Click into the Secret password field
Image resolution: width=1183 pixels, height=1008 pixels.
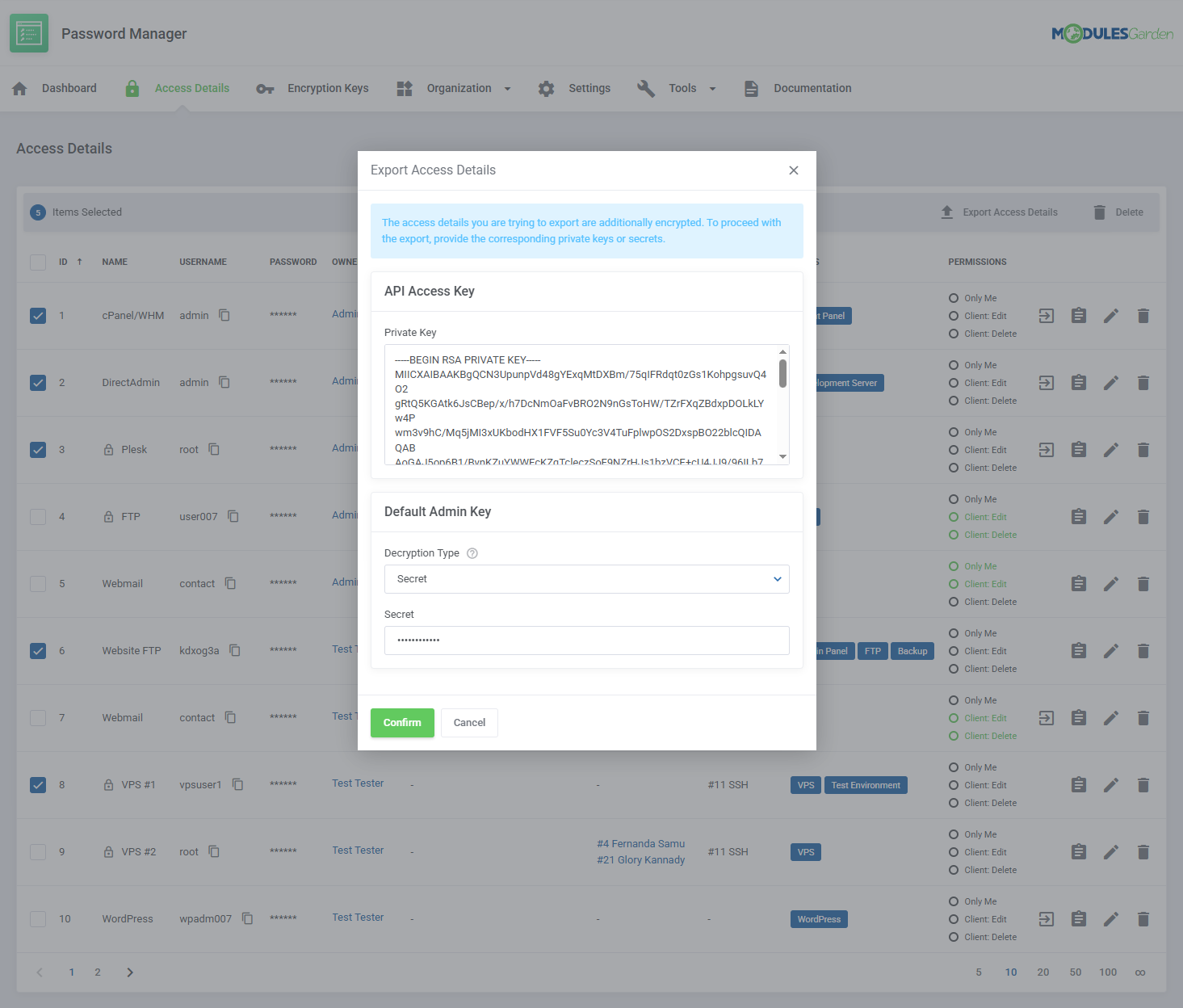pos(586,640)
